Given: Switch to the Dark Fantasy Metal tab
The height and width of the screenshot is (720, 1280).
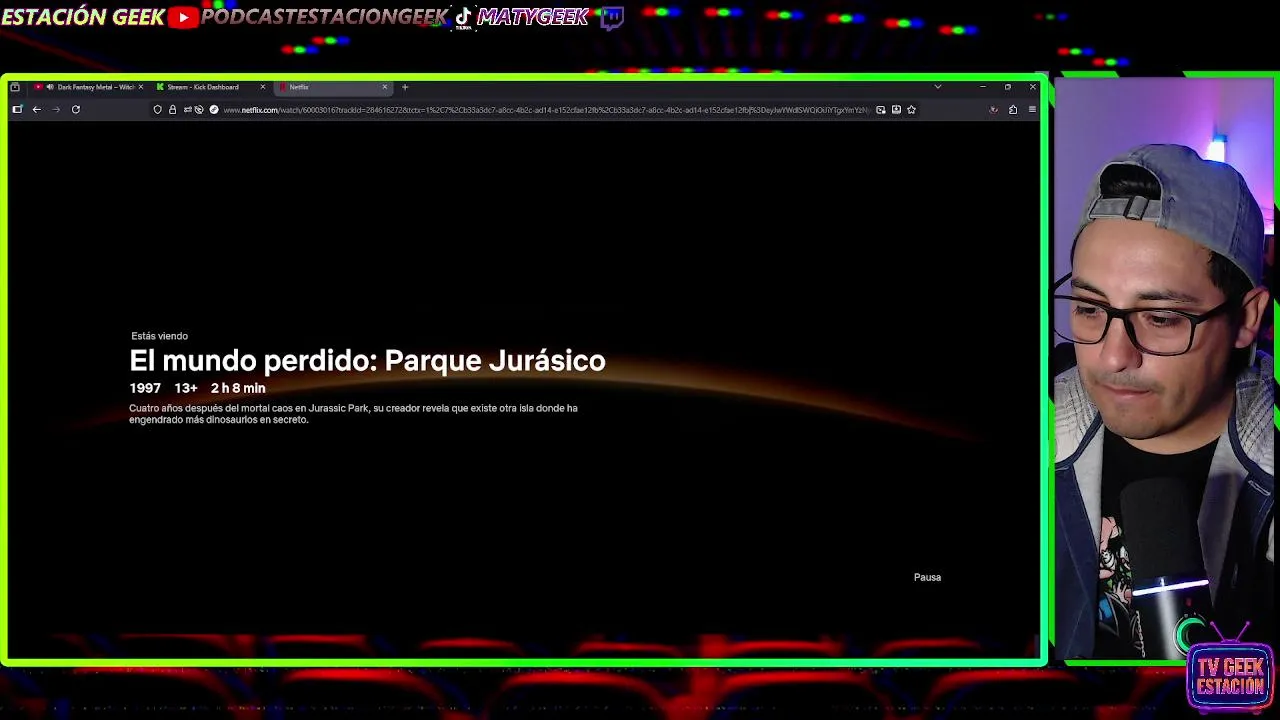Looking at the screenshot, I should pos(88,87).
